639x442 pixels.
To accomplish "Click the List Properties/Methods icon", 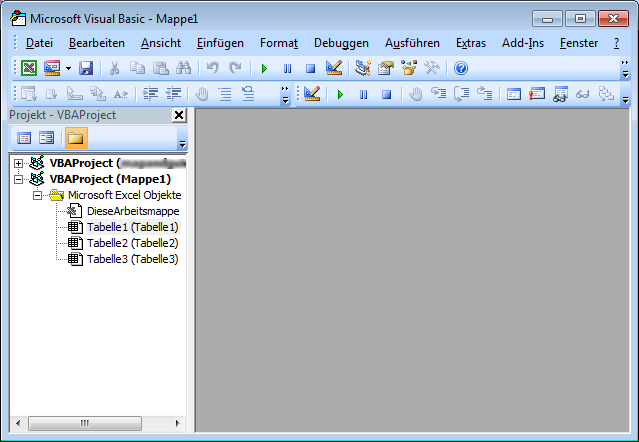I will tap(29, 94).
